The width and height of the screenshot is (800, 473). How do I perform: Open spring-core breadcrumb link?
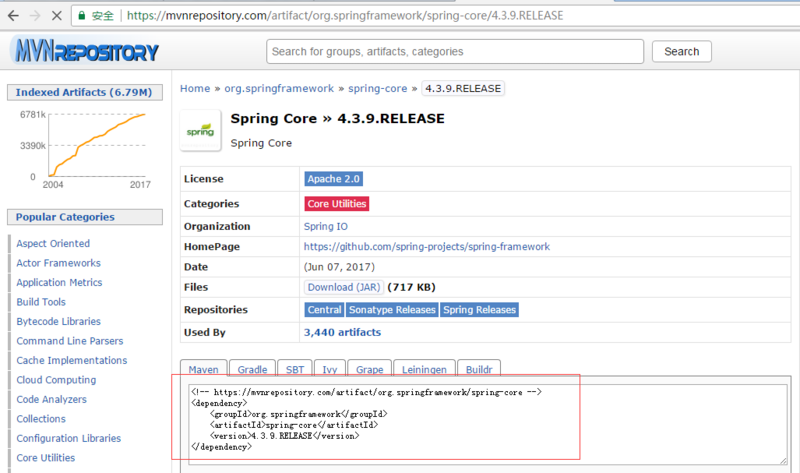point(378,88)
